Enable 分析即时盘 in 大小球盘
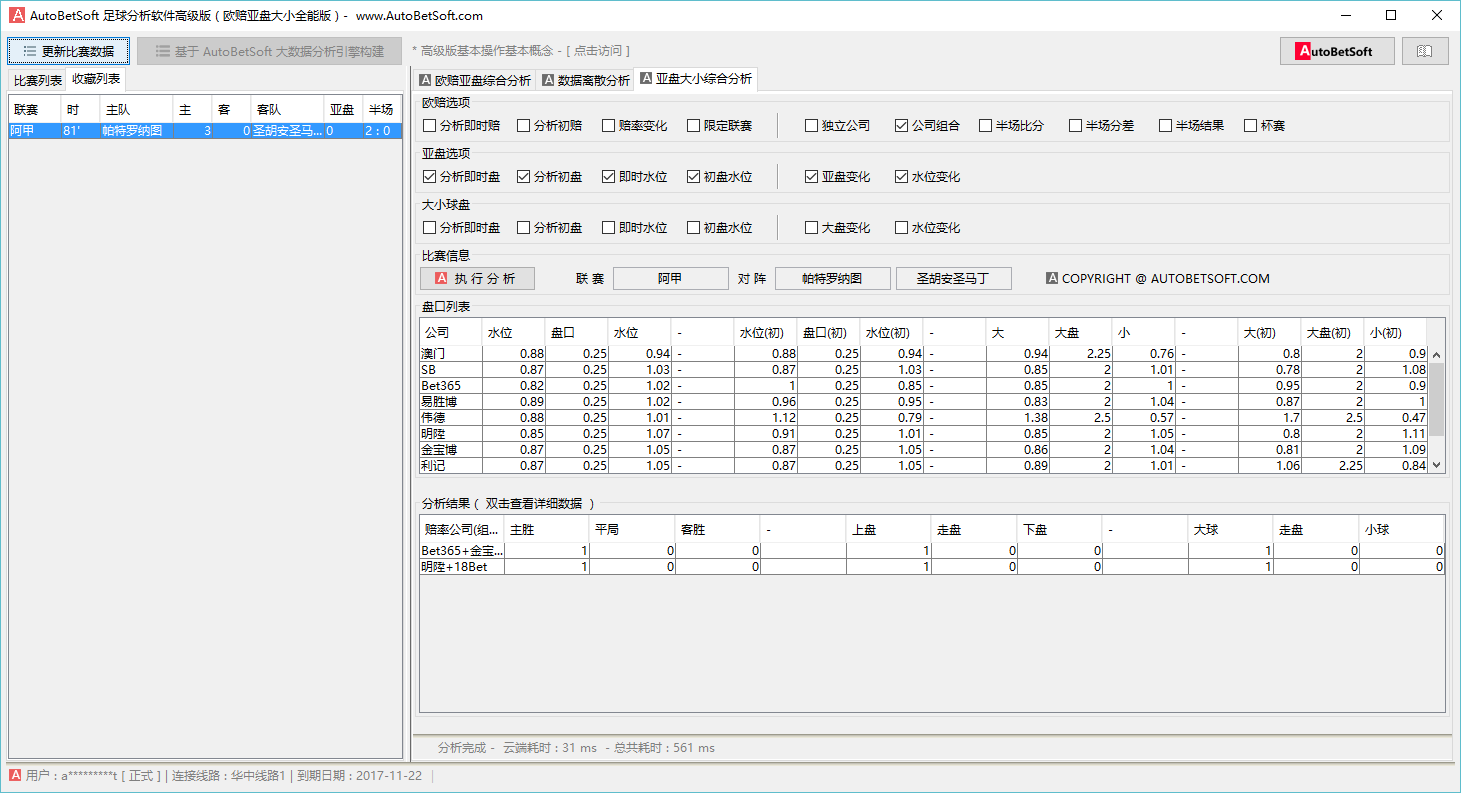1461x793 pixels. (429, 228)
